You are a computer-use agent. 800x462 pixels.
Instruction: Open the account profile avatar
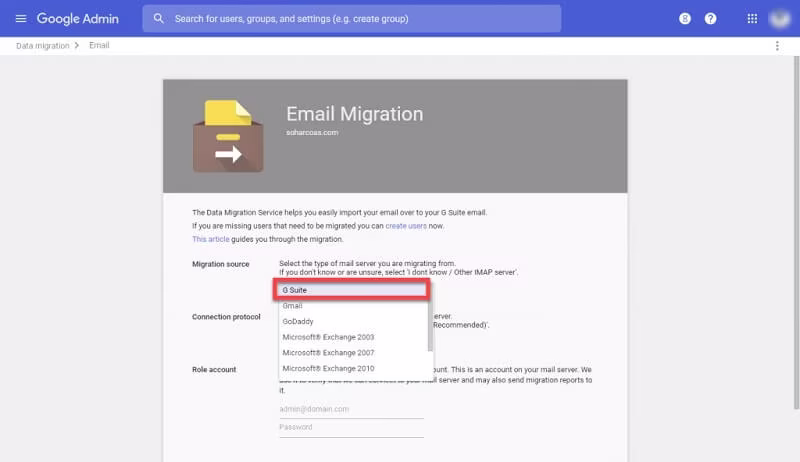(x=780, y=19)
